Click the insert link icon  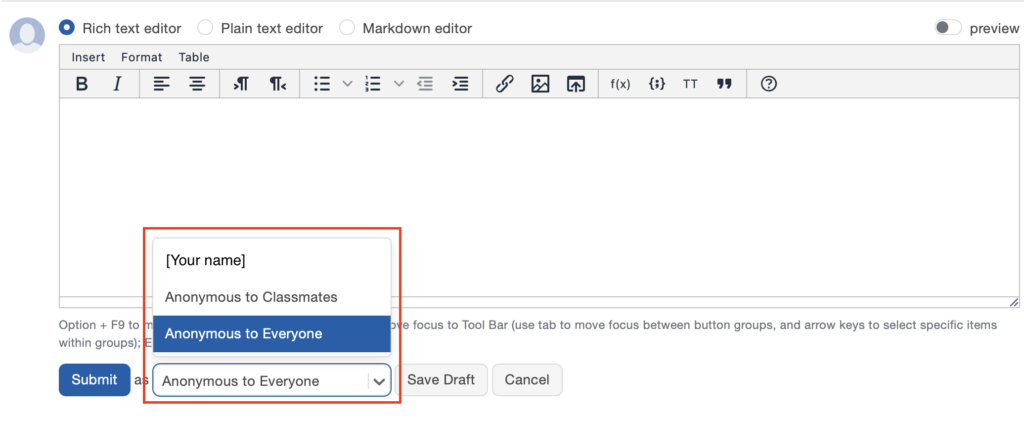pos(505,84)
